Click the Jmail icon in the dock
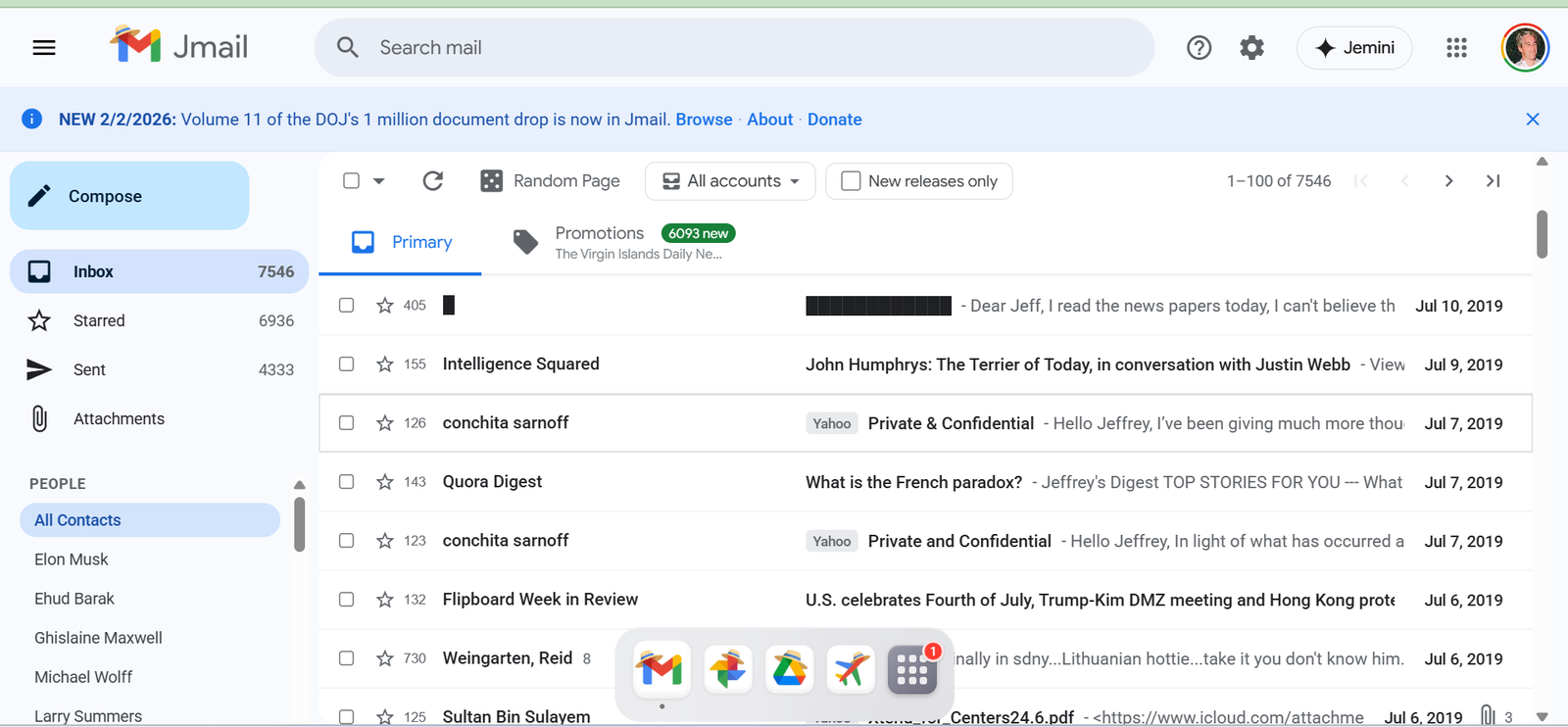1568x727 pixels. coord(661,669)
